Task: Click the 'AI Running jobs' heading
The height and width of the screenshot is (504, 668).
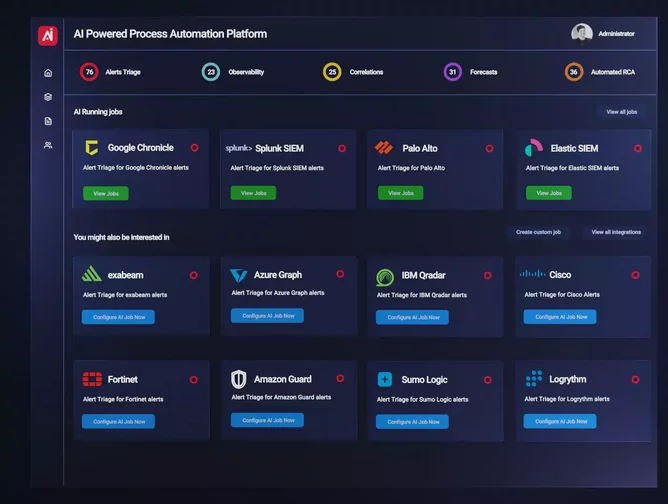Action: pyautogui.click(x=98, y=112)
